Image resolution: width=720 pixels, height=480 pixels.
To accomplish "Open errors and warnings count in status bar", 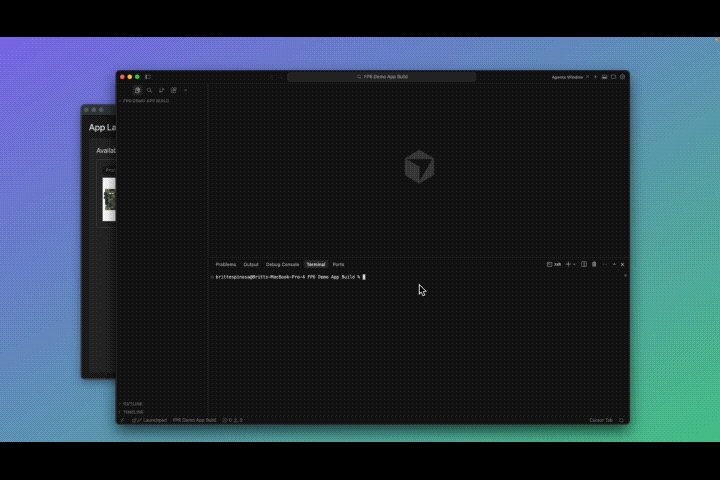I will point(232,420).
